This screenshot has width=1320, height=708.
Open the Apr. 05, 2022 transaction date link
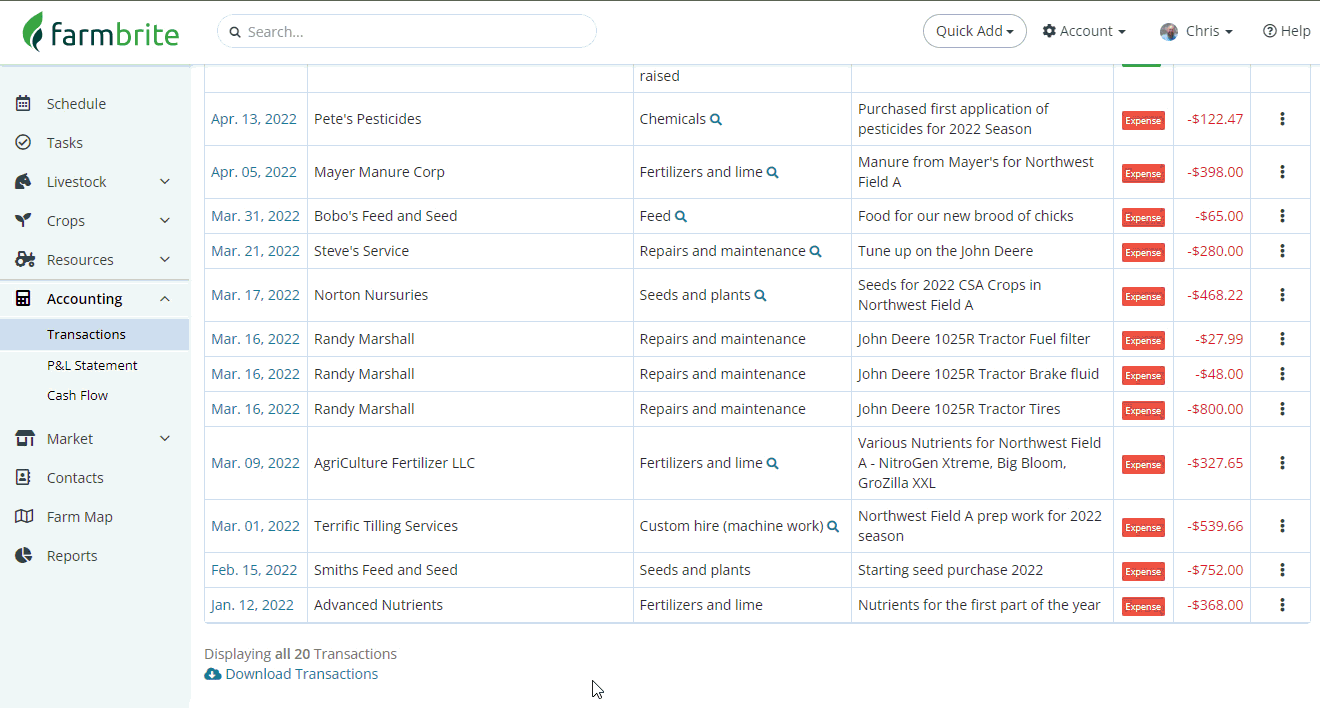pos(254,172)
